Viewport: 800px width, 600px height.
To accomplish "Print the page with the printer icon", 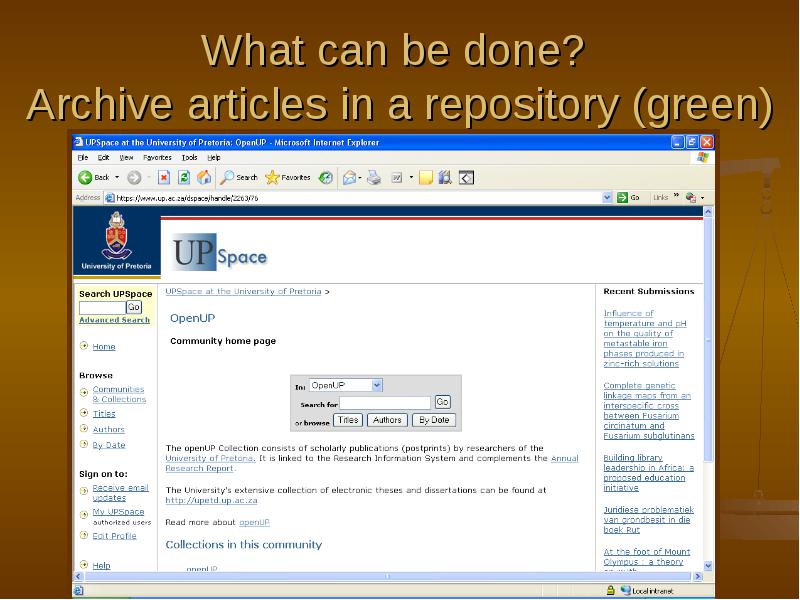I will (x=374, y=178).
